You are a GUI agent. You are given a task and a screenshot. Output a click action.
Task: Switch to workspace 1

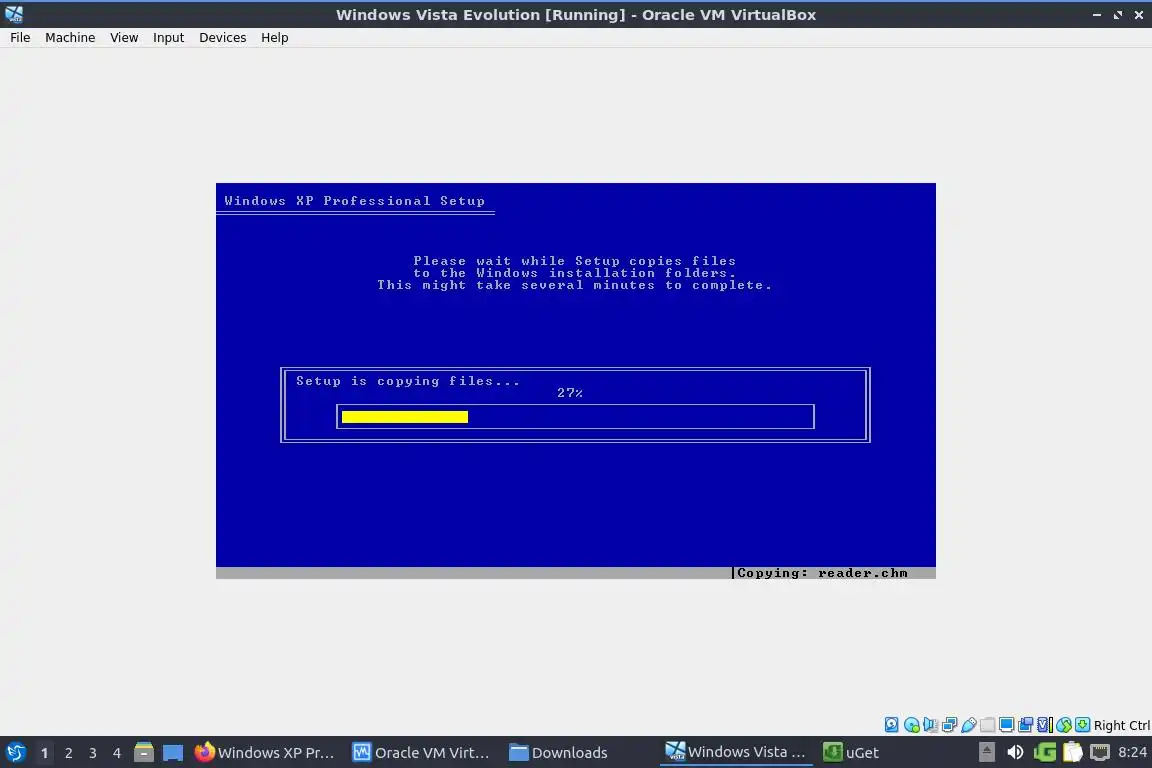(44, 753)
